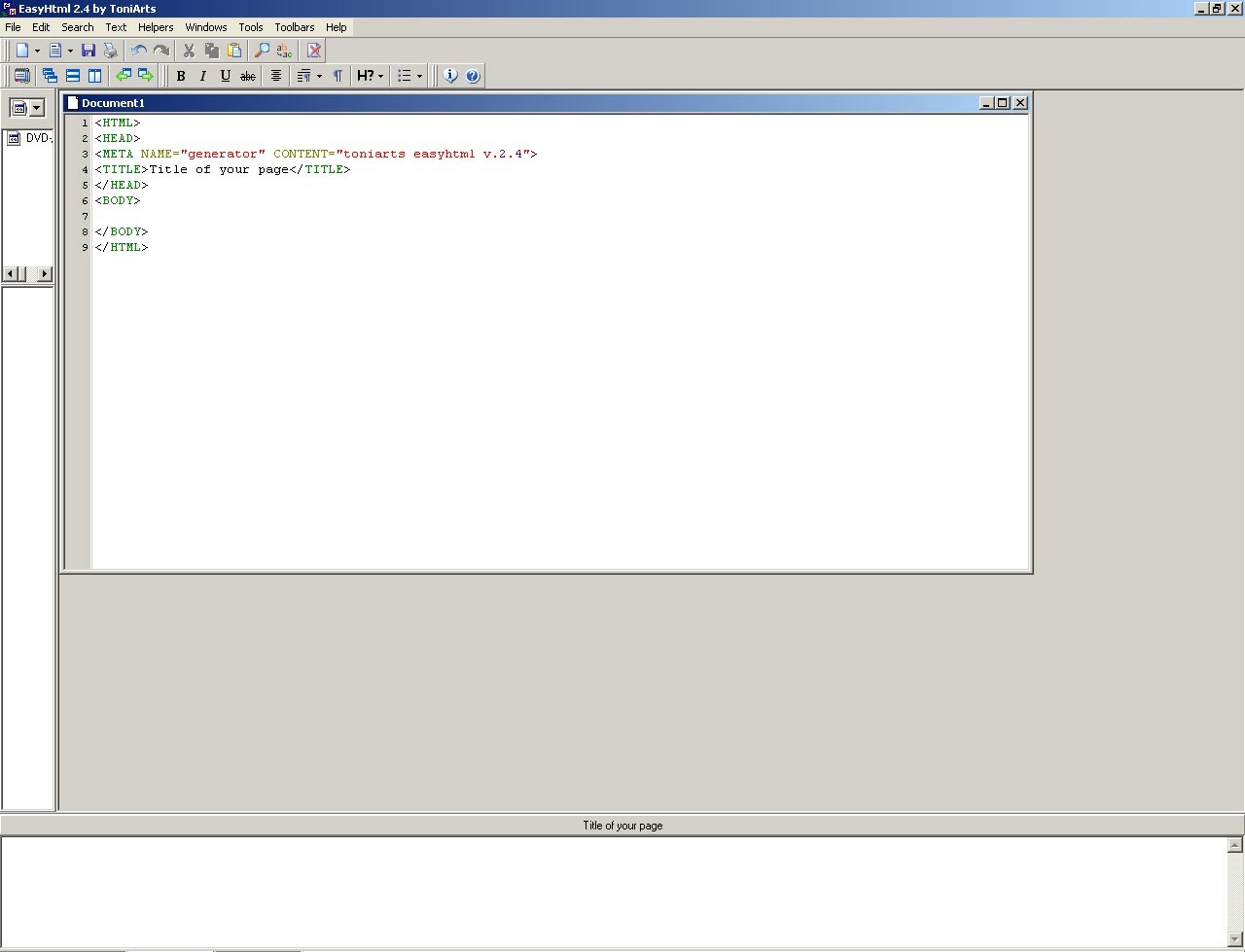Open help with question mark icon

click(473, 76)
